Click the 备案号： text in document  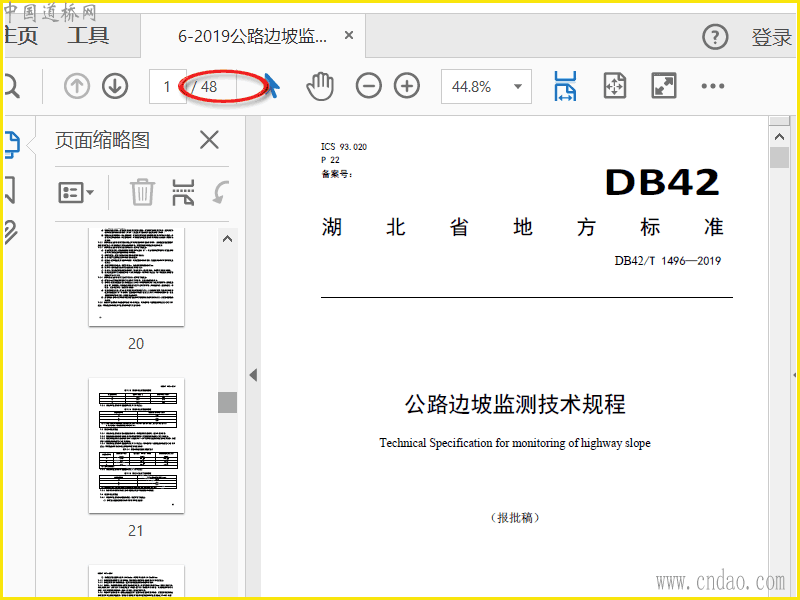click(x=337, y=174)
